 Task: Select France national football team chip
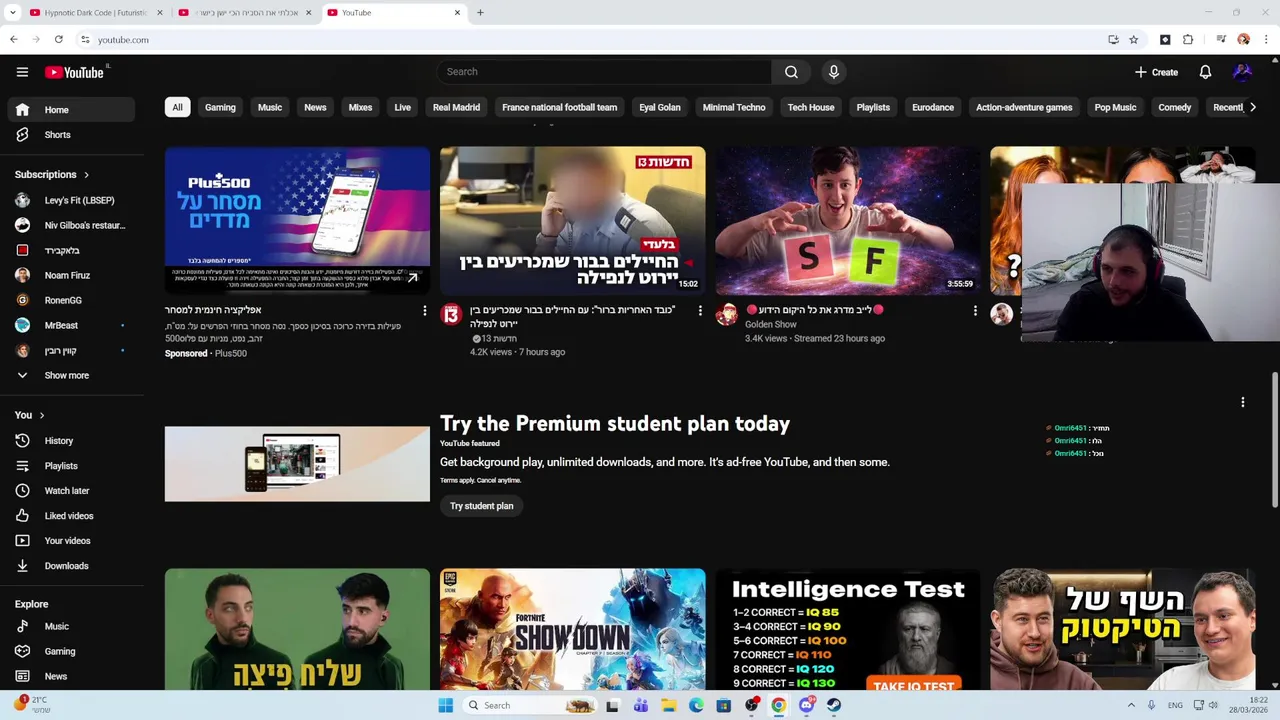559,107
